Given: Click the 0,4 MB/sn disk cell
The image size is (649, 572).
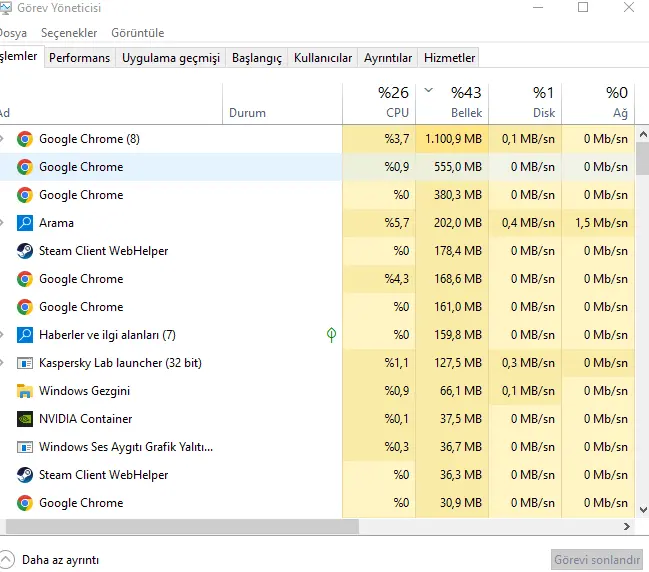Looking at the screenshot, I should click(x=525, y=223).
